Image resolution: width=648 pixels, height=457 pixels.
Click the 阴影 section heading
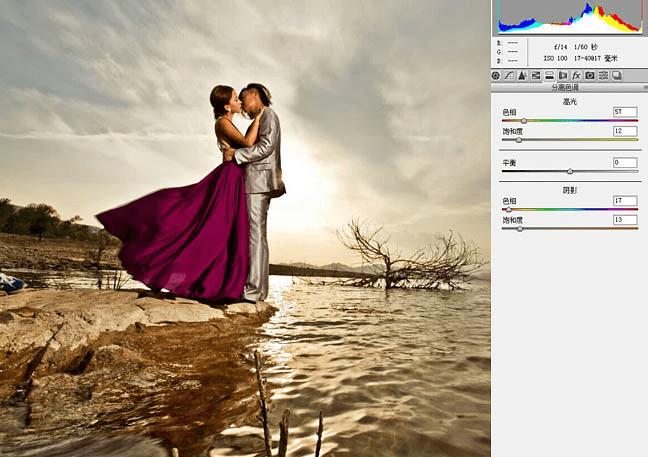[570, 190]
